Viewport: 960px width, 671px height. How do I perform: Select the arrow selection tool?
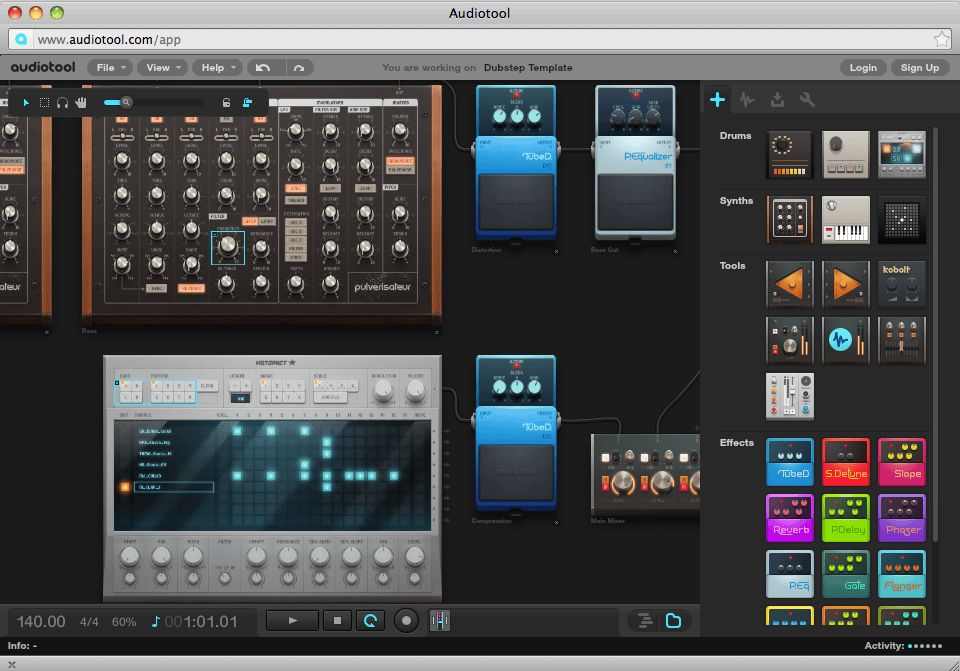(26, 102)
